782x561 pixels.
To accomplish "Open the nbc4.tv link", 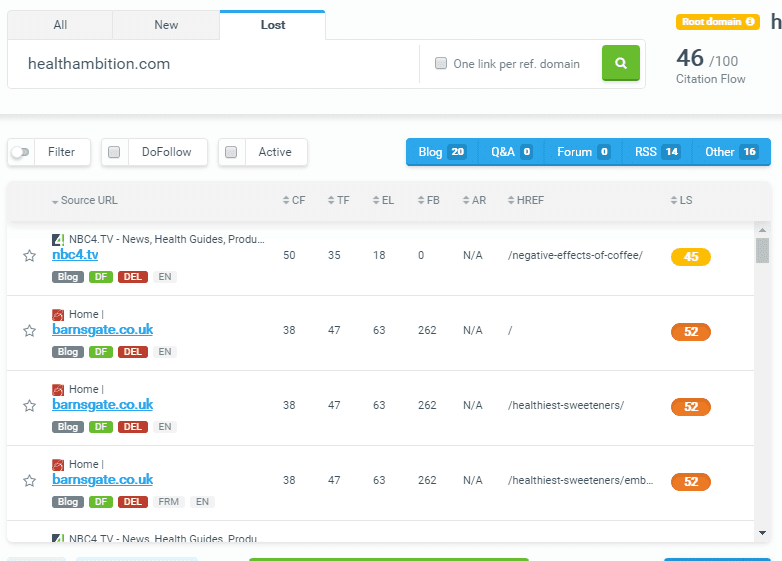I will coord(75,255).
